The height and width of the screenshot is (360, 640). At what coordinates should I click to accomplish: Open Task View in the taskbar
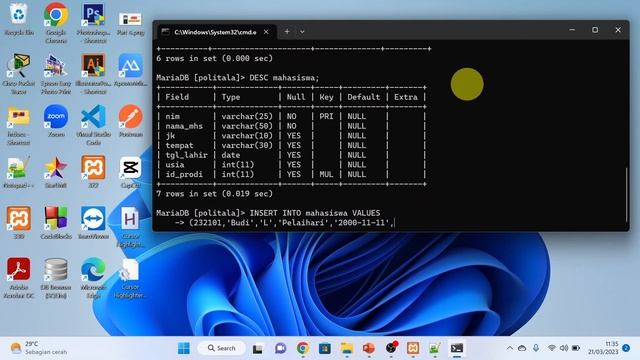tap(258, 348)
